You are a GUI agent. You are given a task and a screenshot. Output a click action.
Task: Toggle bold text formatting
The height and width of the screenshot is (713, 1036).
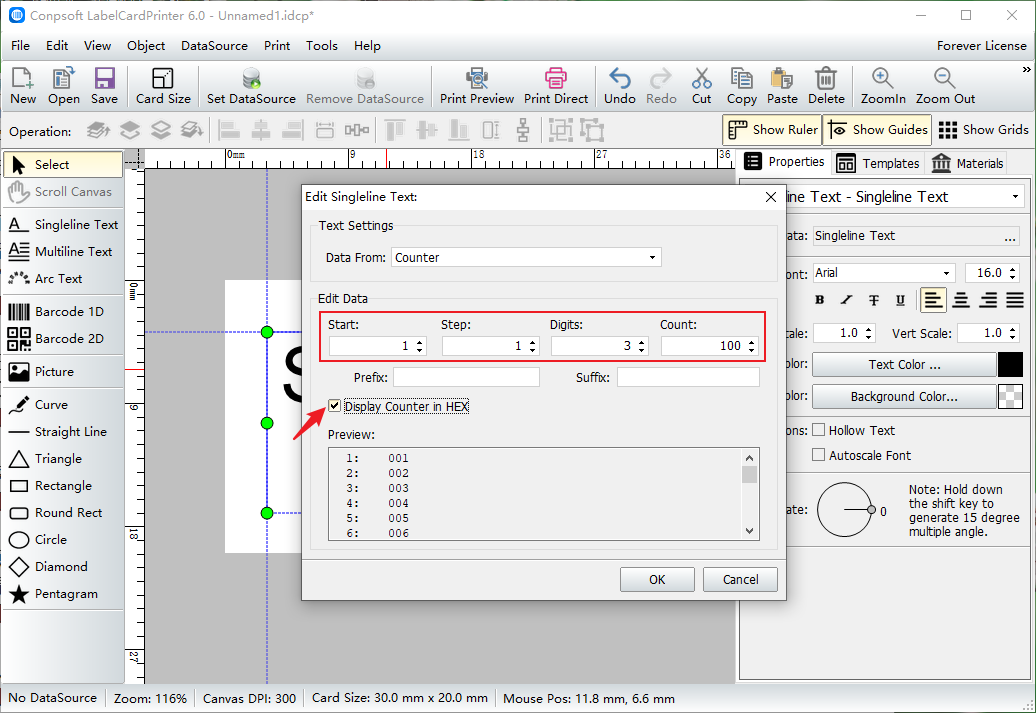point(820,300)
